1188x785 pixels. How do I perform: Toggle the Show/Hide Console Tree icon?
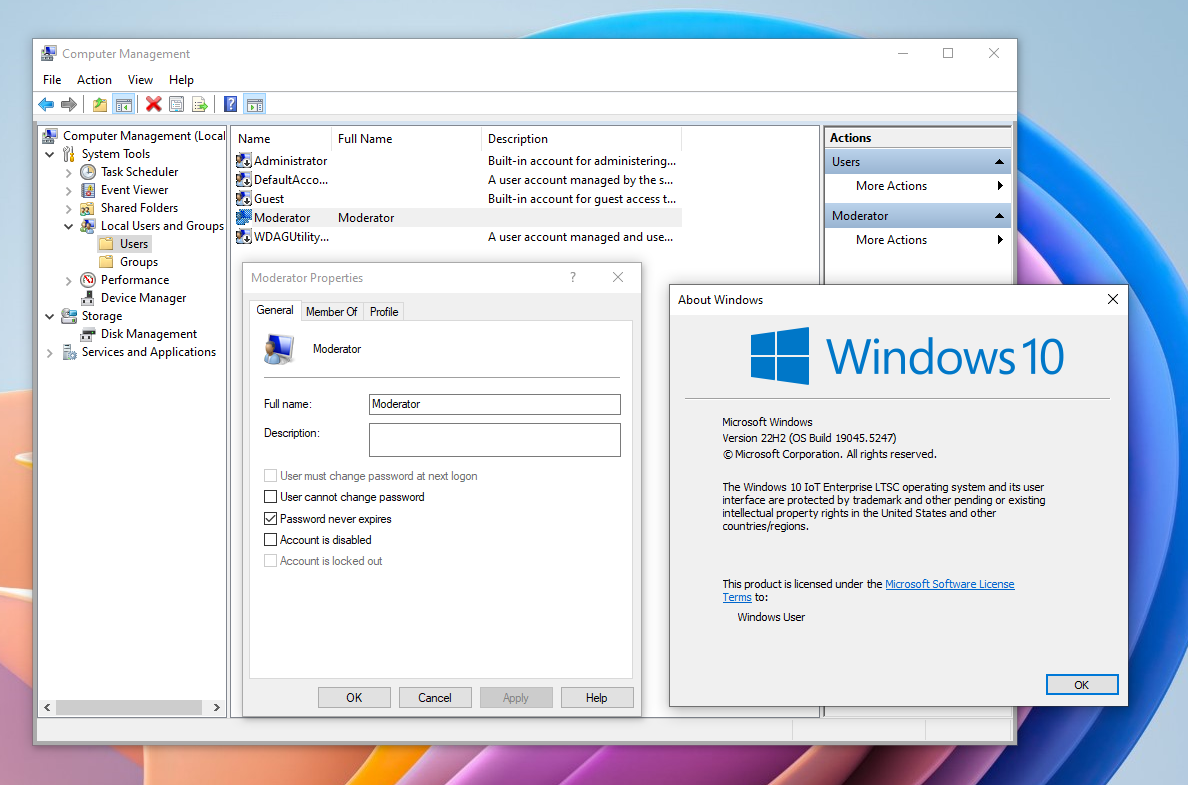123,105
